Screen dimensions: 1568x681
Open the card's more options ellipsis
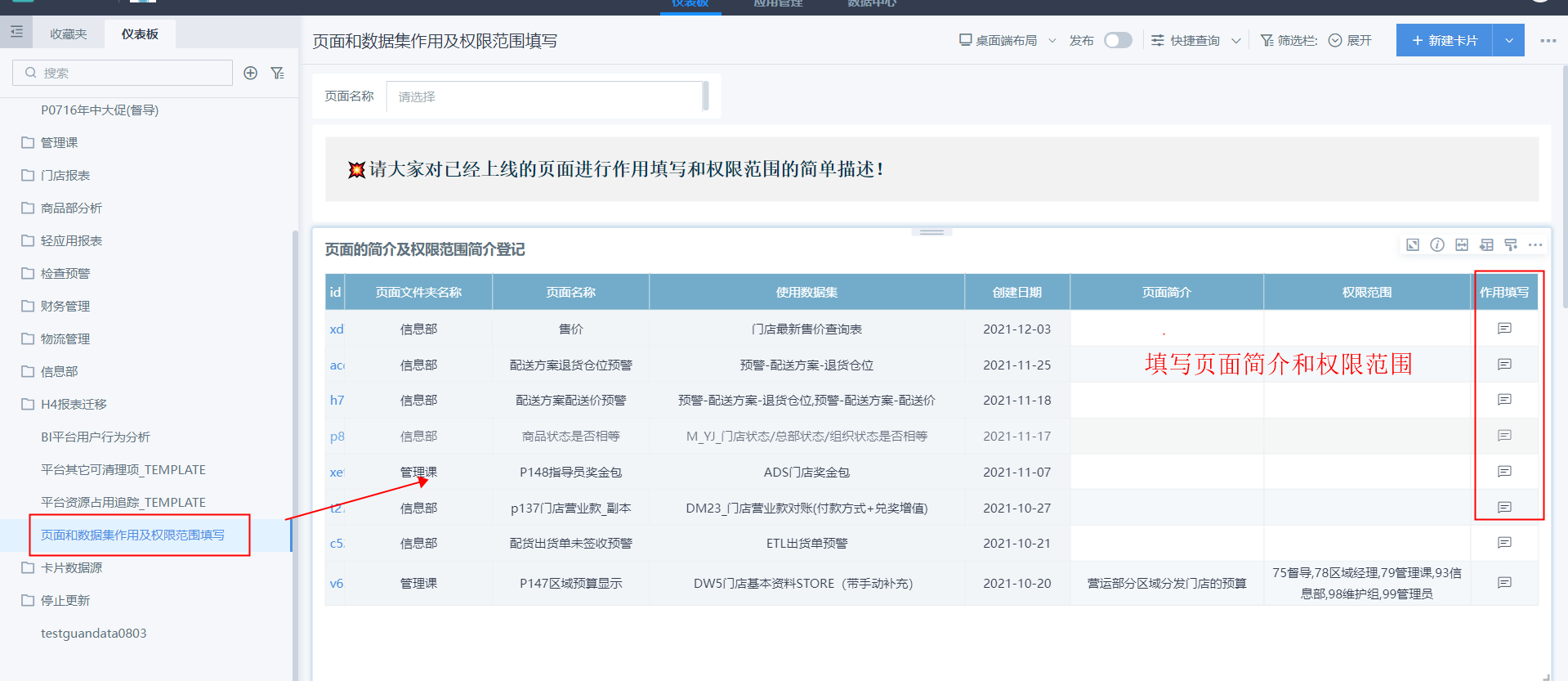click(x=1535, y=244)
